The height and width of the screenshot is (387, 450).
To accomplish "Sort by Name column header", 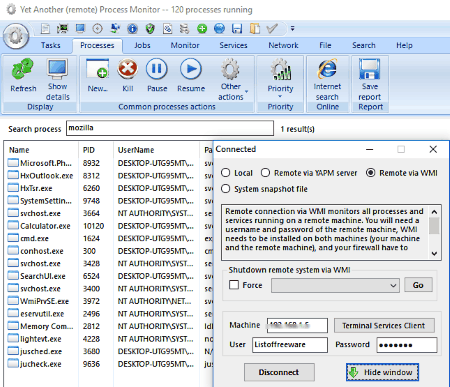I will click(19, 150).
